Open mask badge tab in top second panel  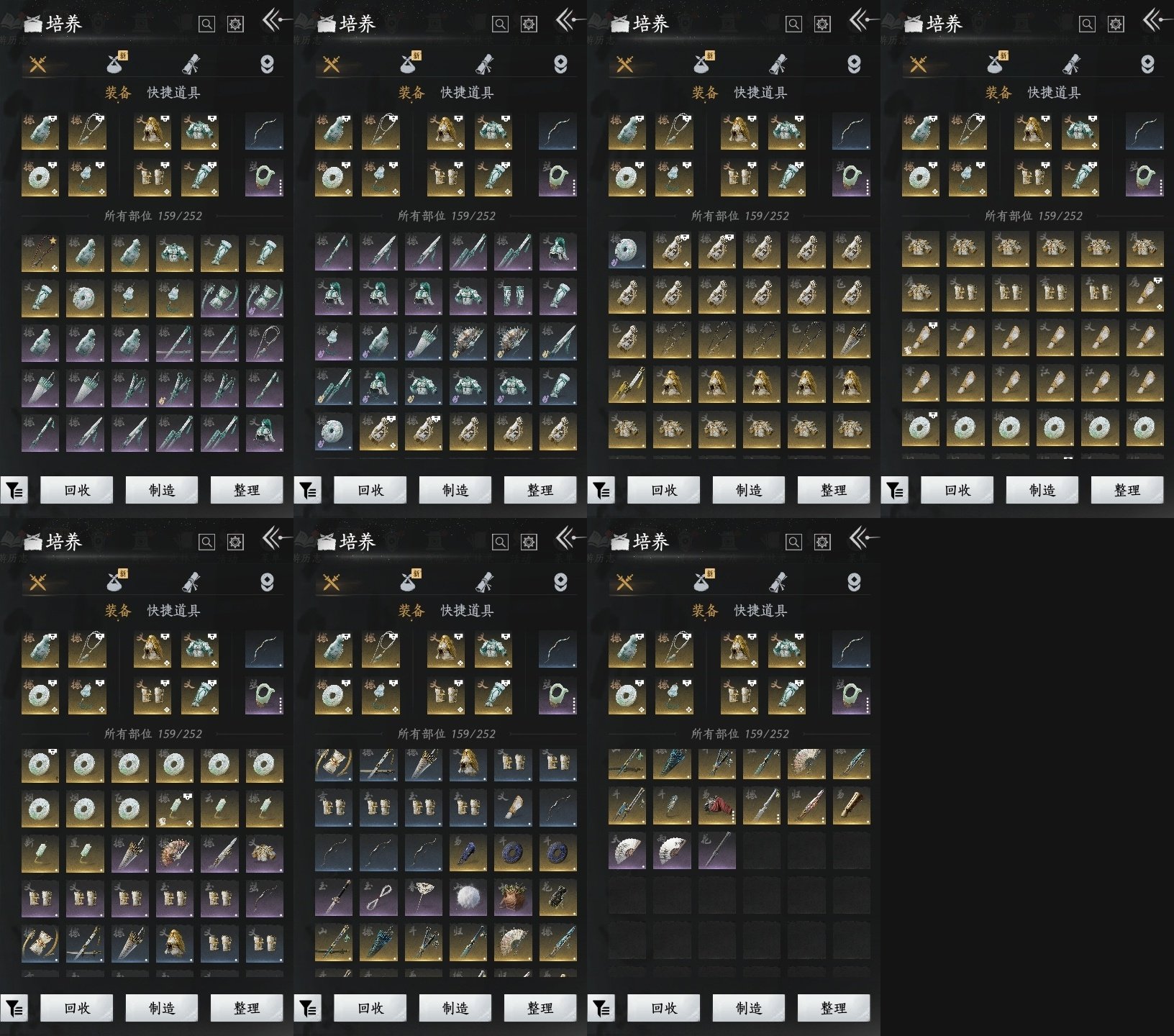[560, 65]
